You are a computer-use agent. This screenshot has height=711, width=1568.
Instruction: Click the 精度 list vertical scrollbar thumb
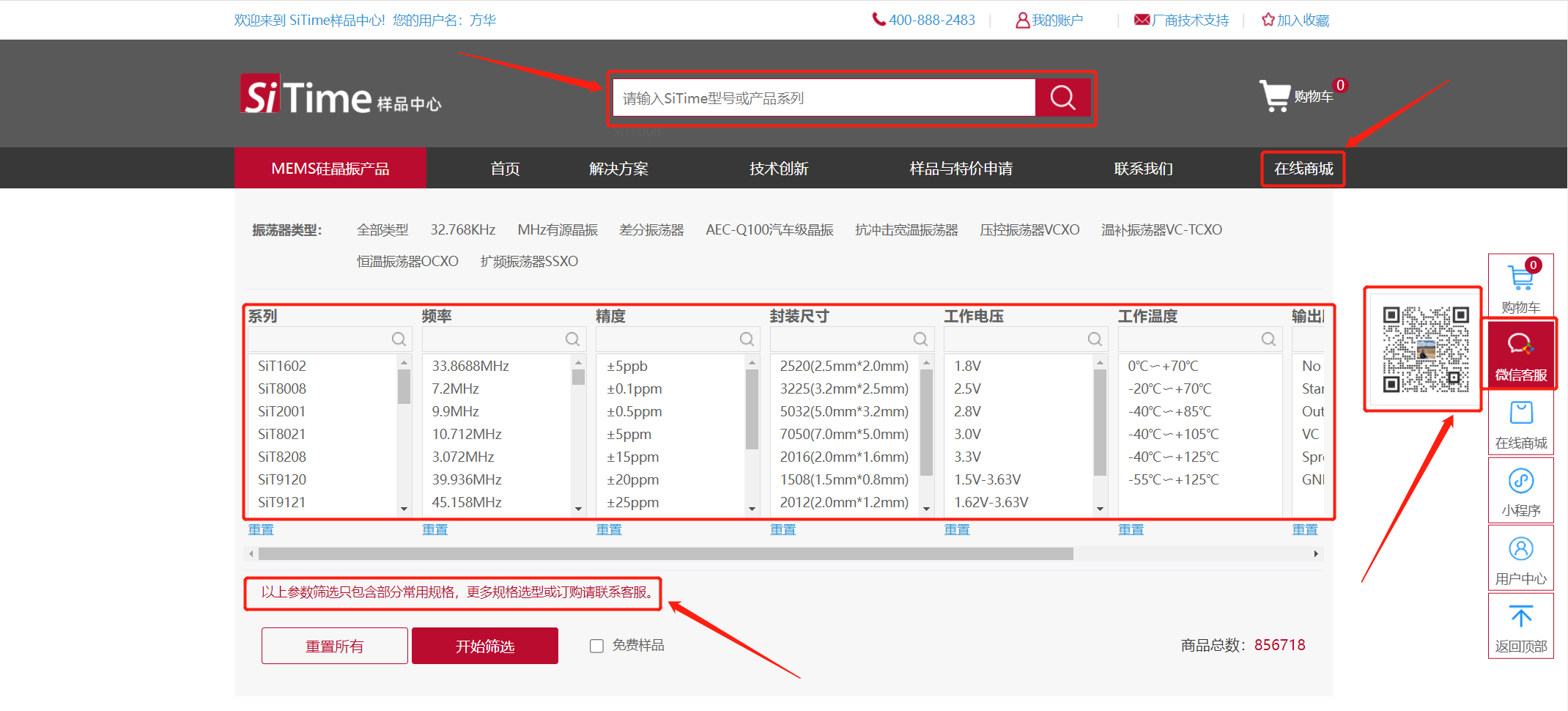coord(752,409)
